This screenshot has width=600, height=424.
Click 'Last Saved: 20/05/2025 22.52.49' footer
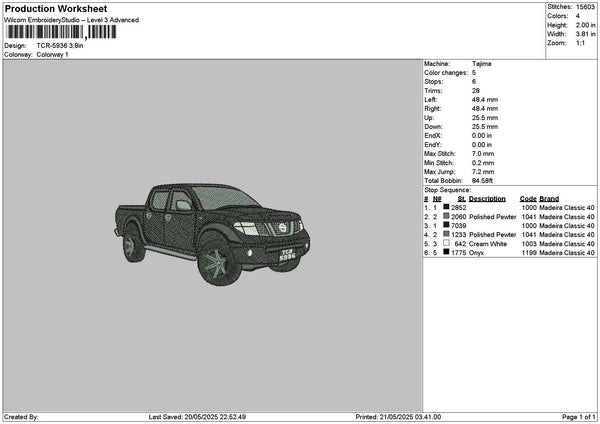click(197, 417)
